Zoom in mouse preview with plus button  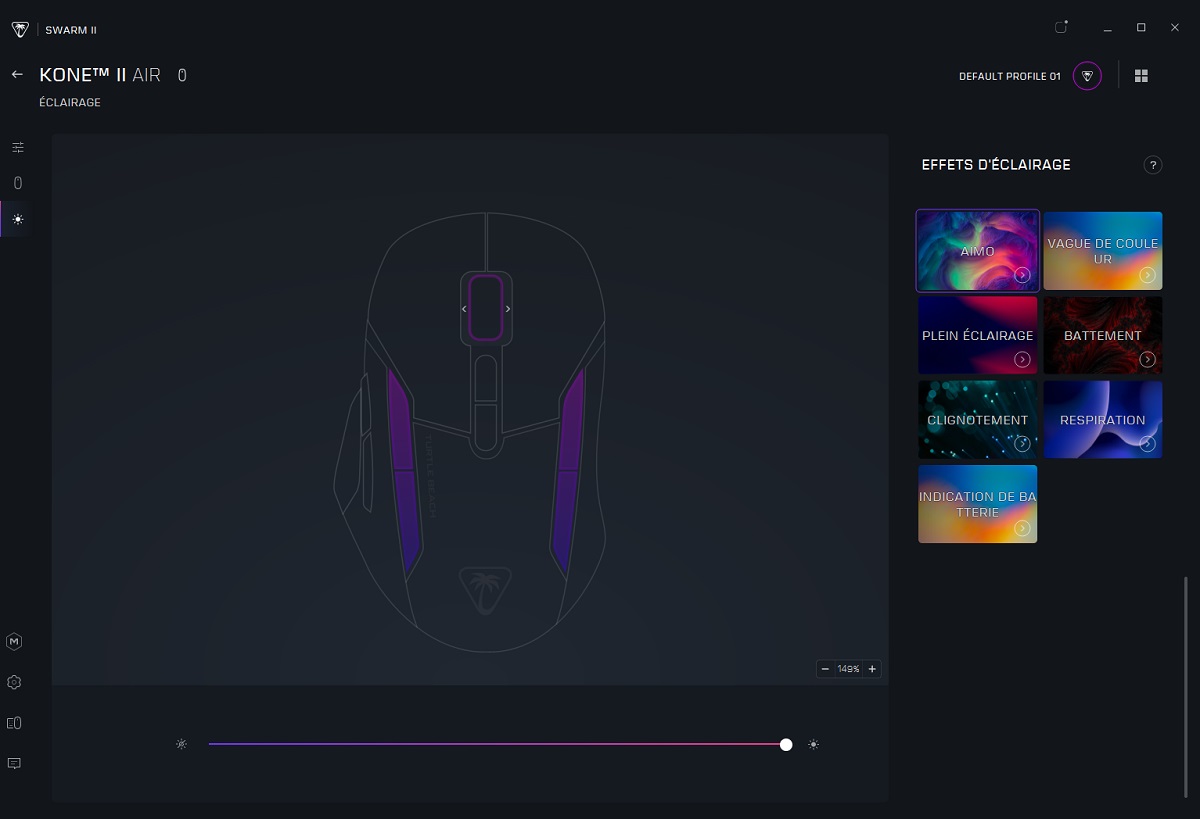[872, 669]
